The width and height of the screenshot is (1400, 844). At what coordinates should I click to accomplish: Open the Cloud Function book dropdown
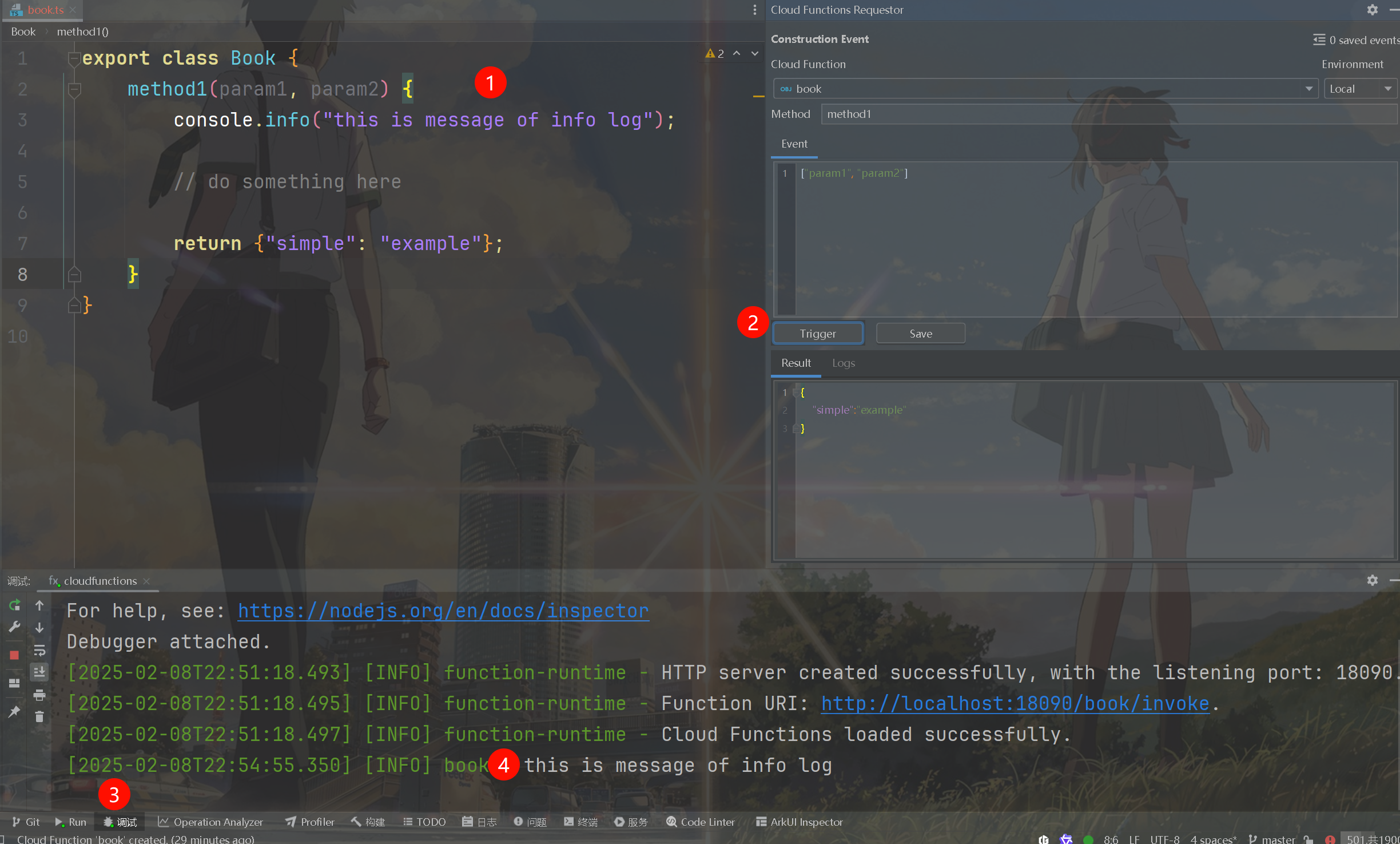point(1308,89)
